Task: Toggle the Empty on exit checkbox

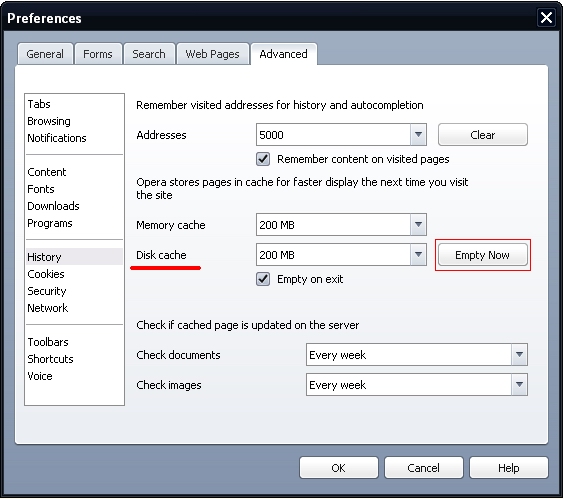Action: 263,279
